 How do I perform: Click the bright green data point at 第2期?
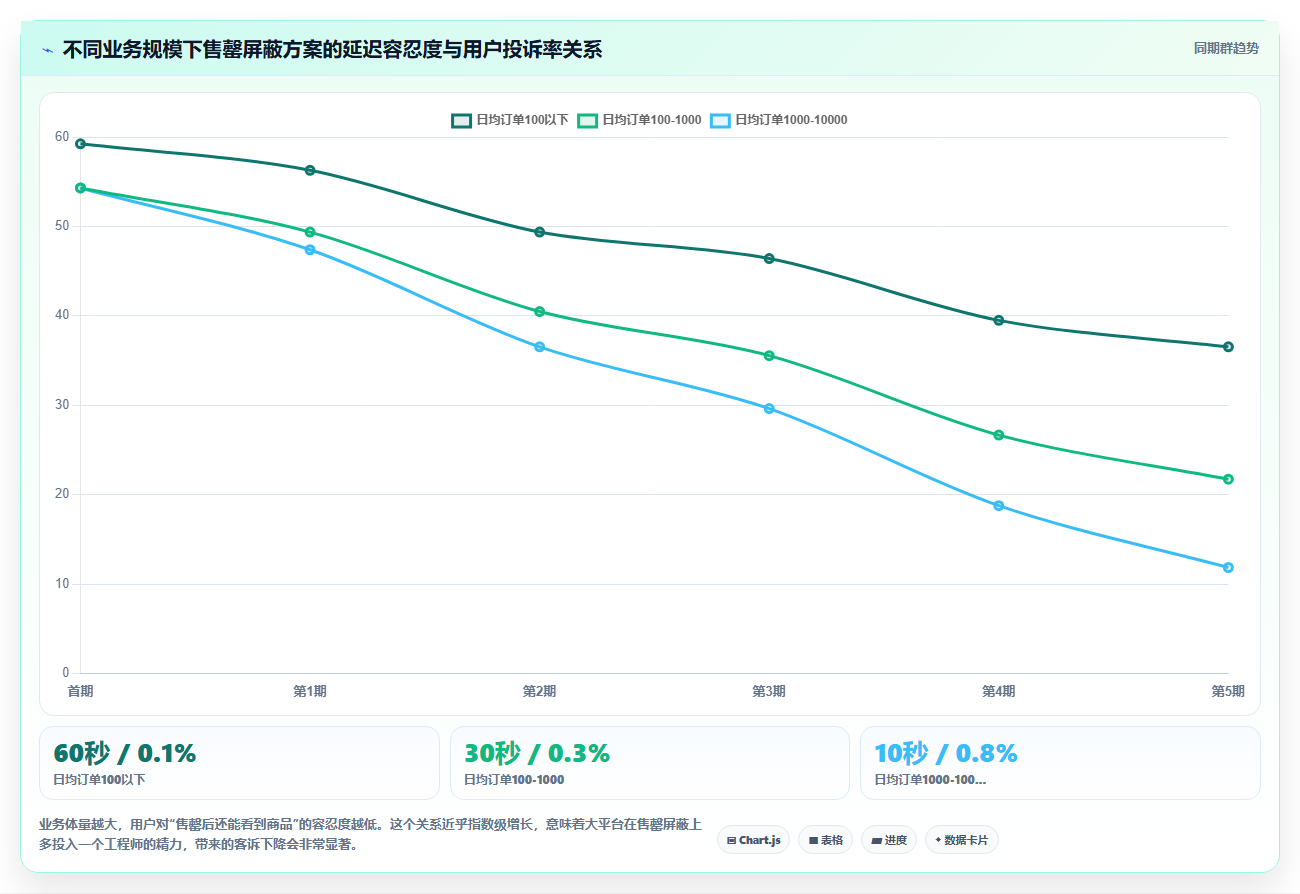pyautogui.click(x=540, y=312)
